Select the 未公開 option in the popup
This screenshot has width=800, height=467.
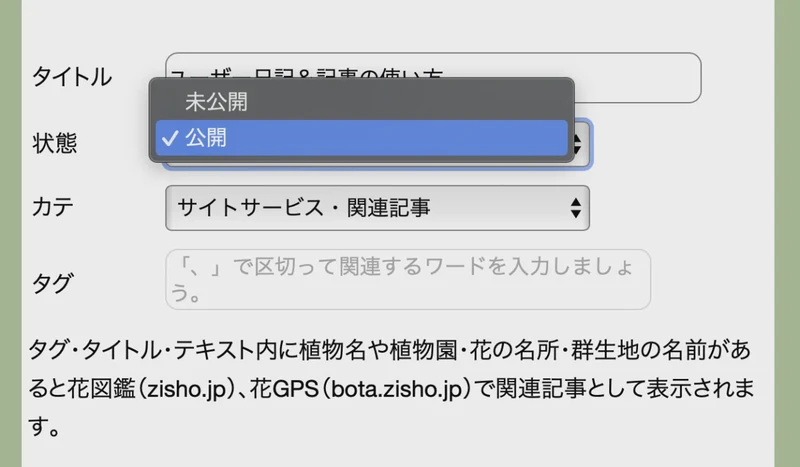coord(361,102)
